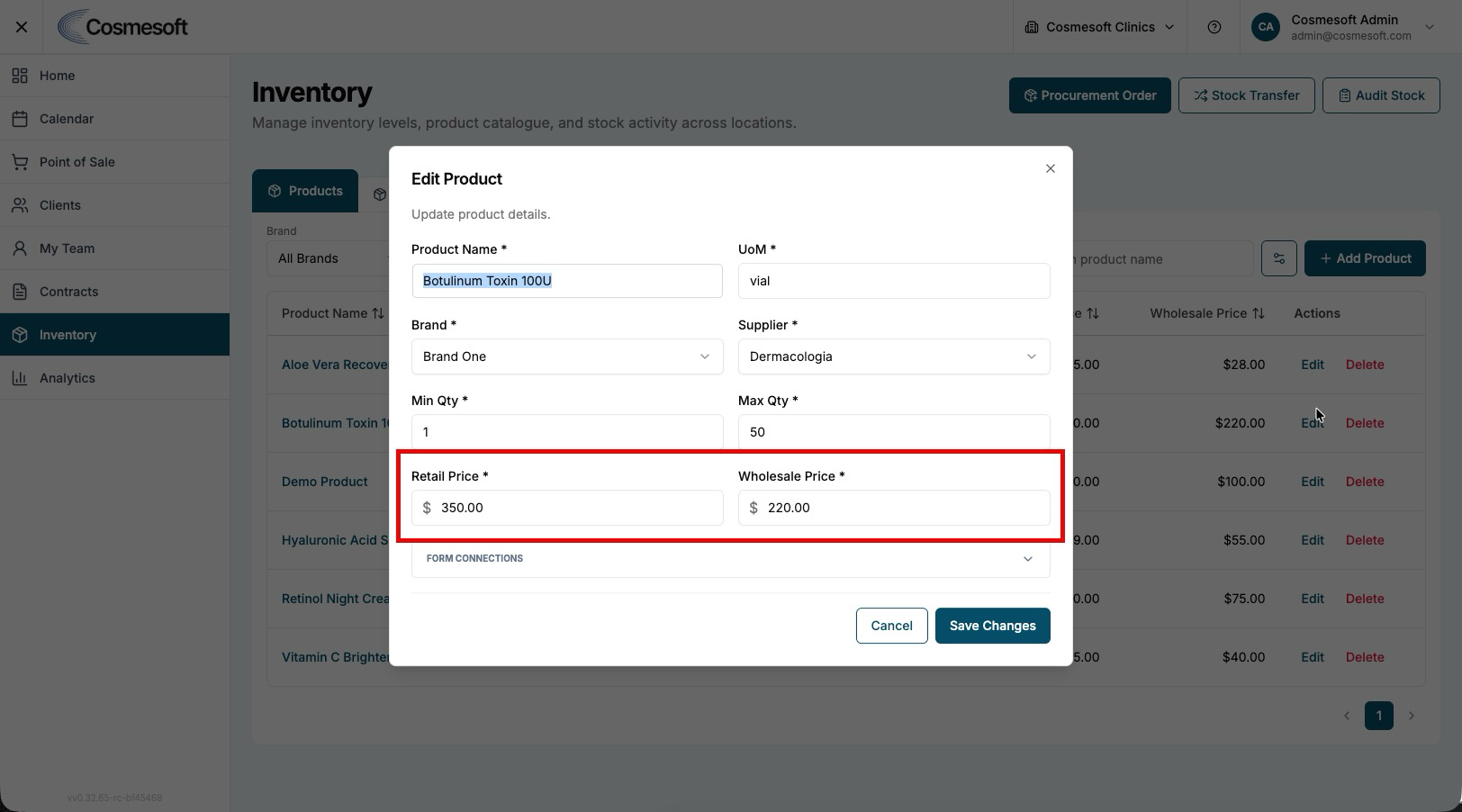Click the CA user avatar
Screen dimensions: 1462x812
coord(1266,27)
